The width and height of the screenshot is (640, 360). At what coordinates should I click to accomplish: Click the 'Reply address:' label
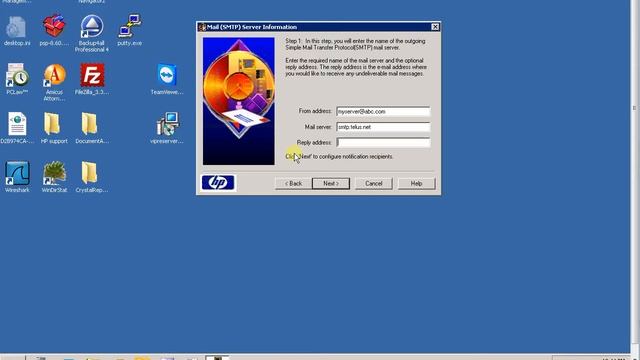314,142
